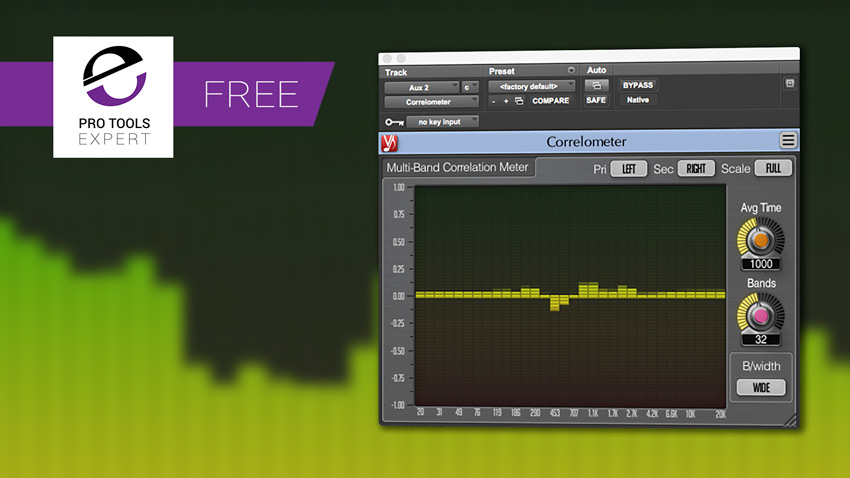This screenshot has height=478, width=850.
Task: Toggle the automation SAFE button
Action: pyautogui.click(x=596, y=100)
